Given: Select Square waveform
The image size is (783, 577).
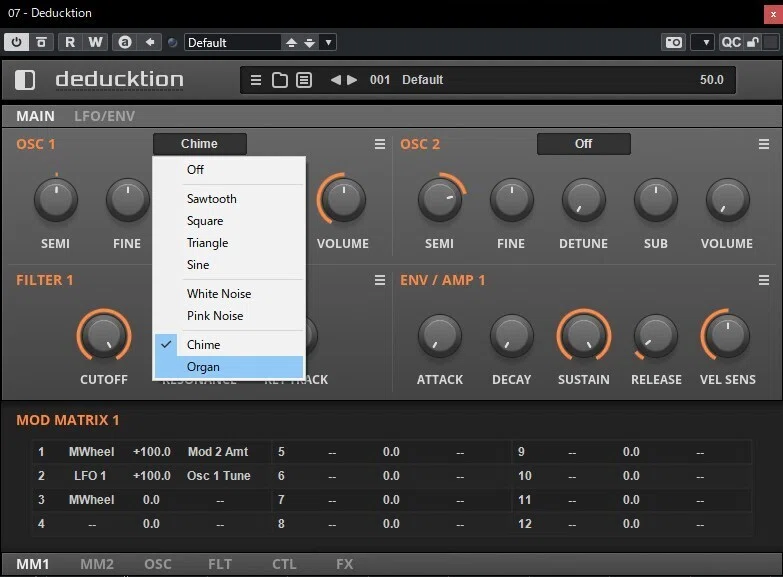Looking at the screenshot, I should pyautogui.click(x=229, y=221).
